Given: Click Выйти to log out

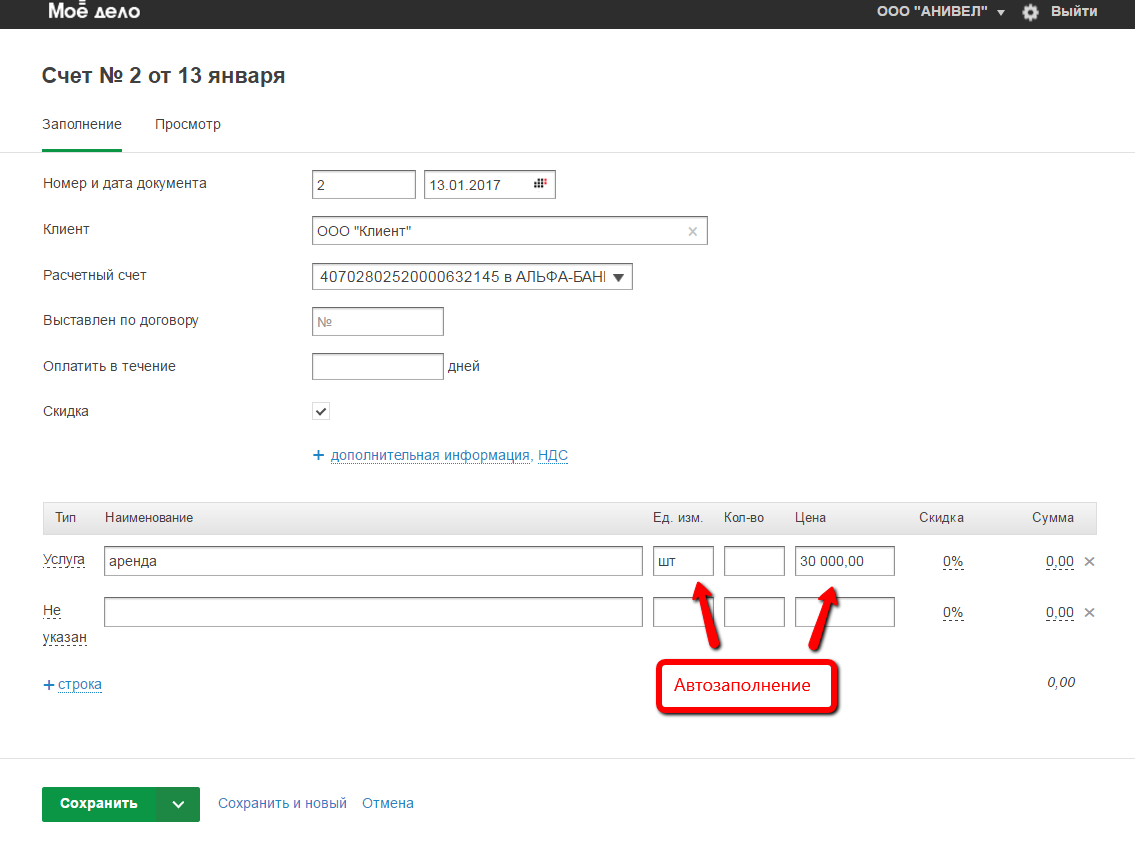Looking at the screenshot, I should 1074,12.
